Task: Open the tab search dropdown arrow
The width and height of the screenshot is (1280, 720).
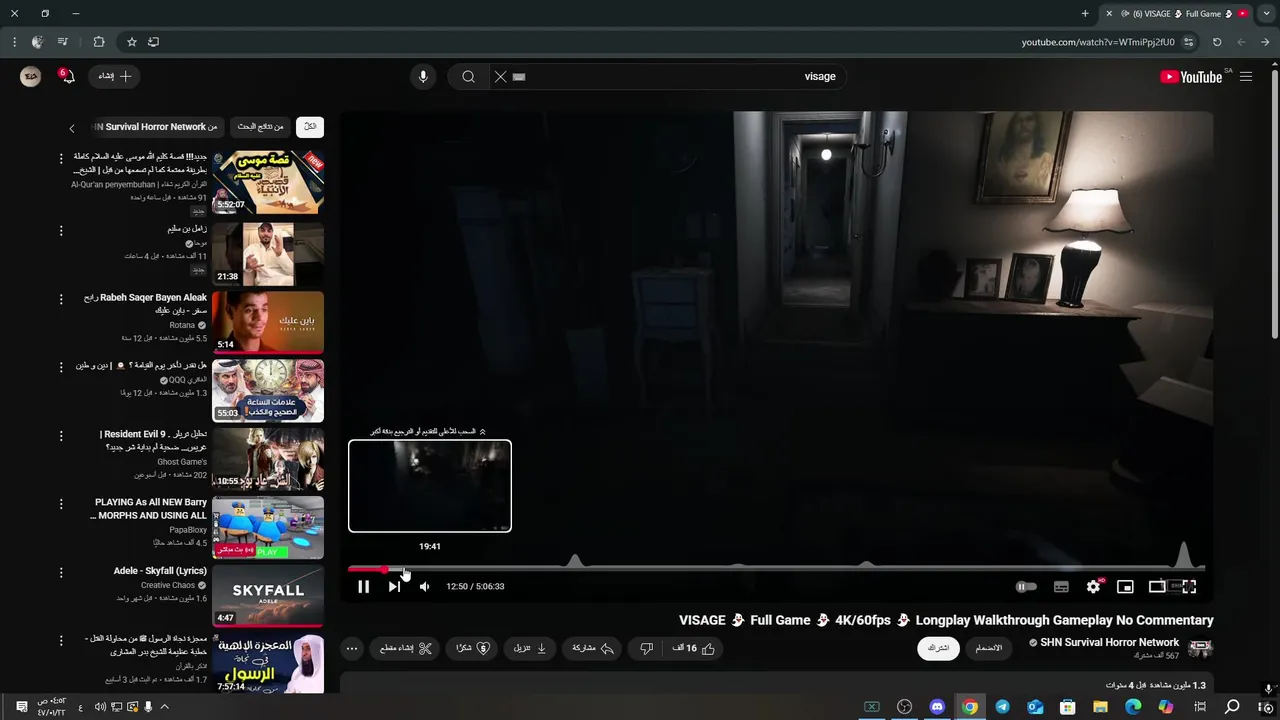Action: tap(1266, 14)
